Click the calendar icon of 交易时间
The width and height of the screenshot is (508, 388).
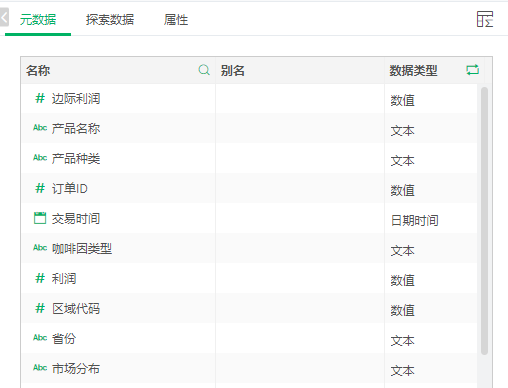[40, 218]
